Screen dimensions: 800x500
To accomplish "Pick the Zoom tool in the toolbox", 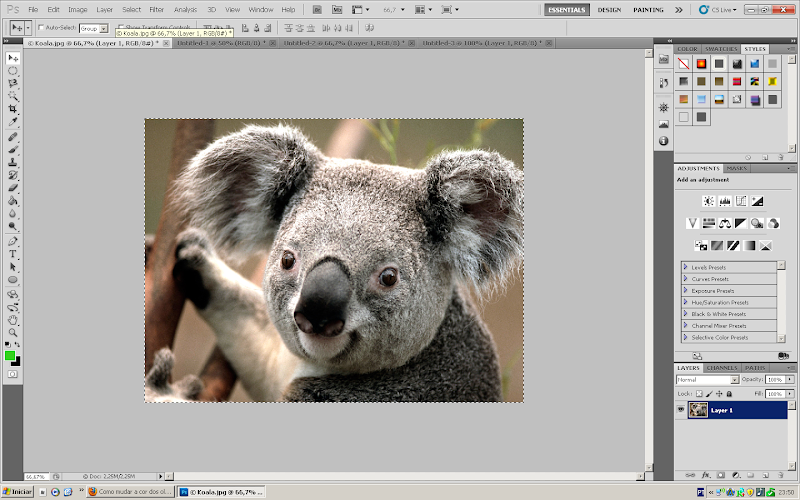I will point(13,332).
